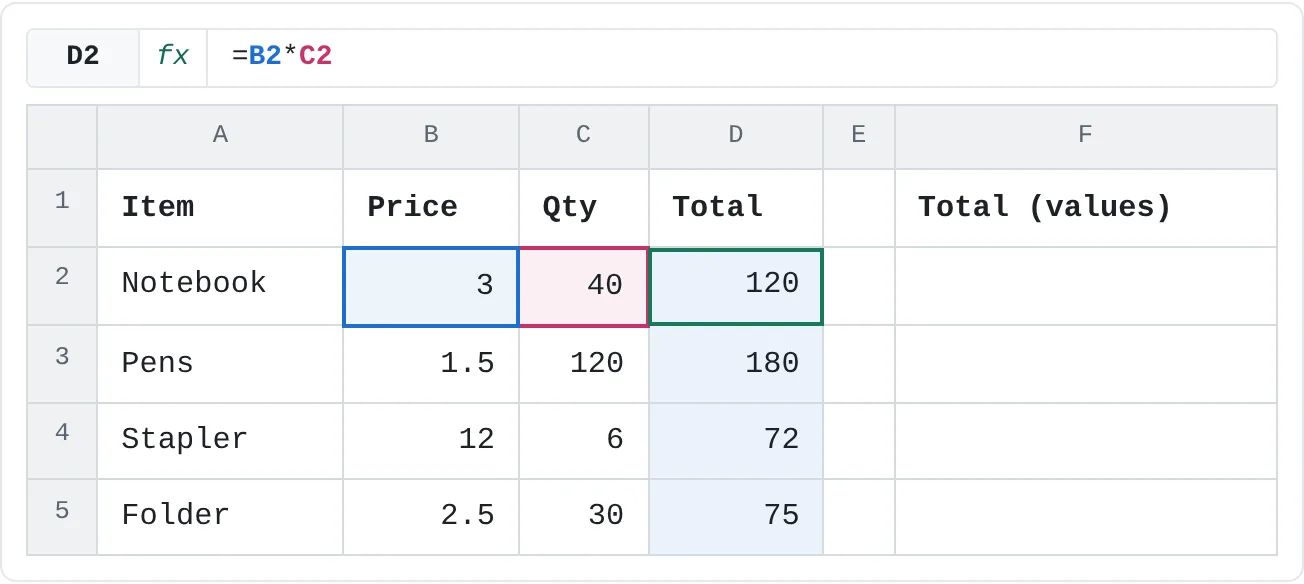Select Stapler price cell showing 12

431,441
